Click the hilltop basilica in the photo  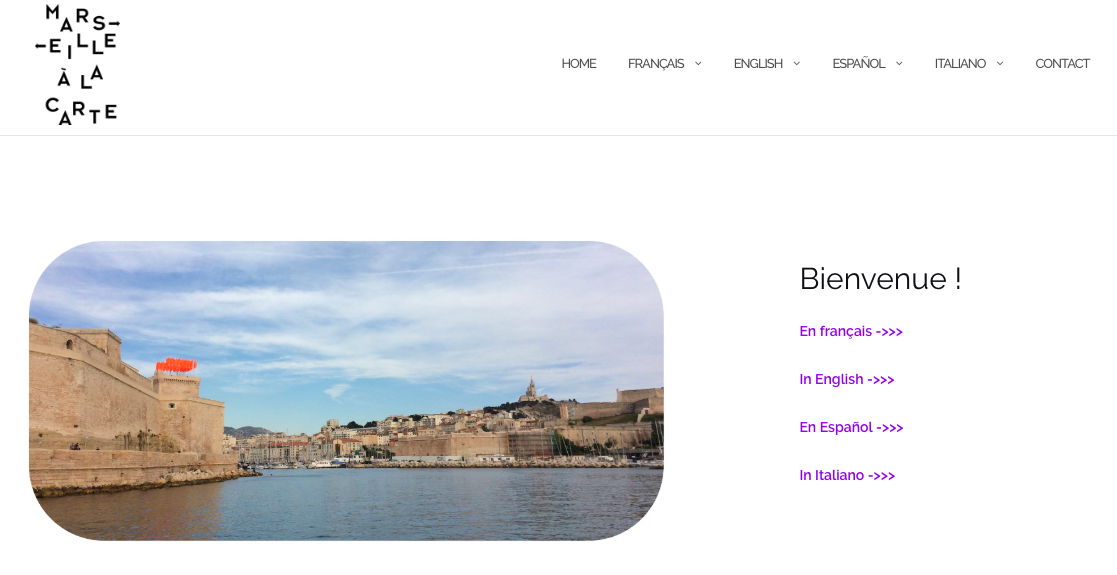click(x=531, y=390)
